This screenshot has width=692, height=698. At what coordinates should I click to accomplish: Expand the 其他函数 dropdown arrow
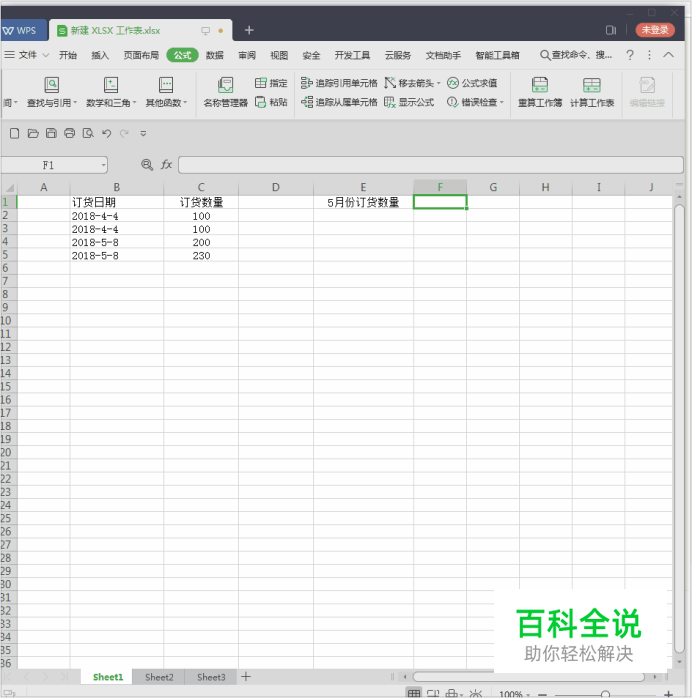click(185, 102)
